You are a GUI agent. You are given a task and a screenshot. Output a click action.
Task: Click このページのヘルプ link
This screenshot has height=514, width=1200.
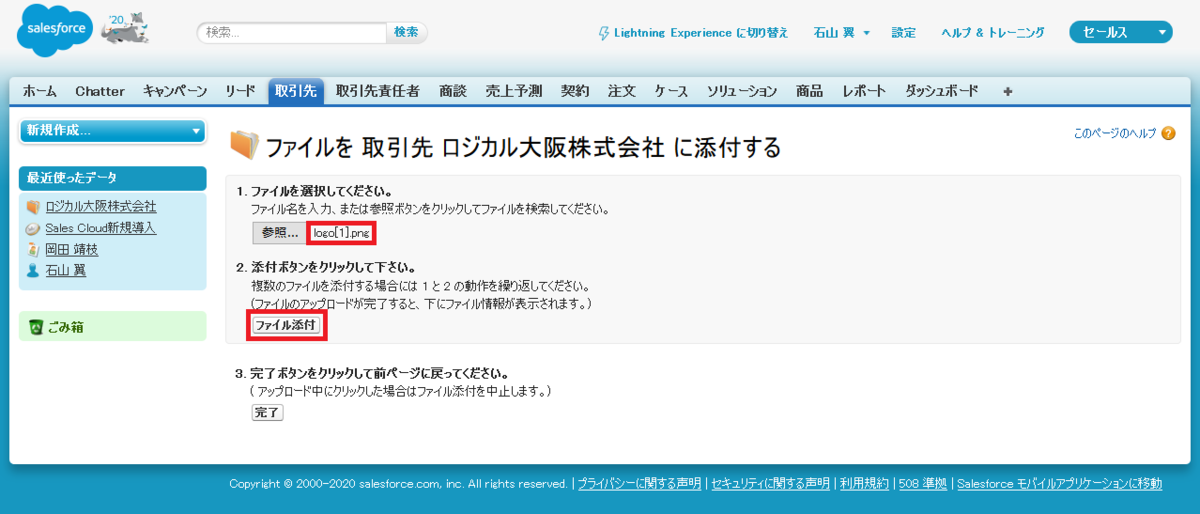pos(1115,133)
